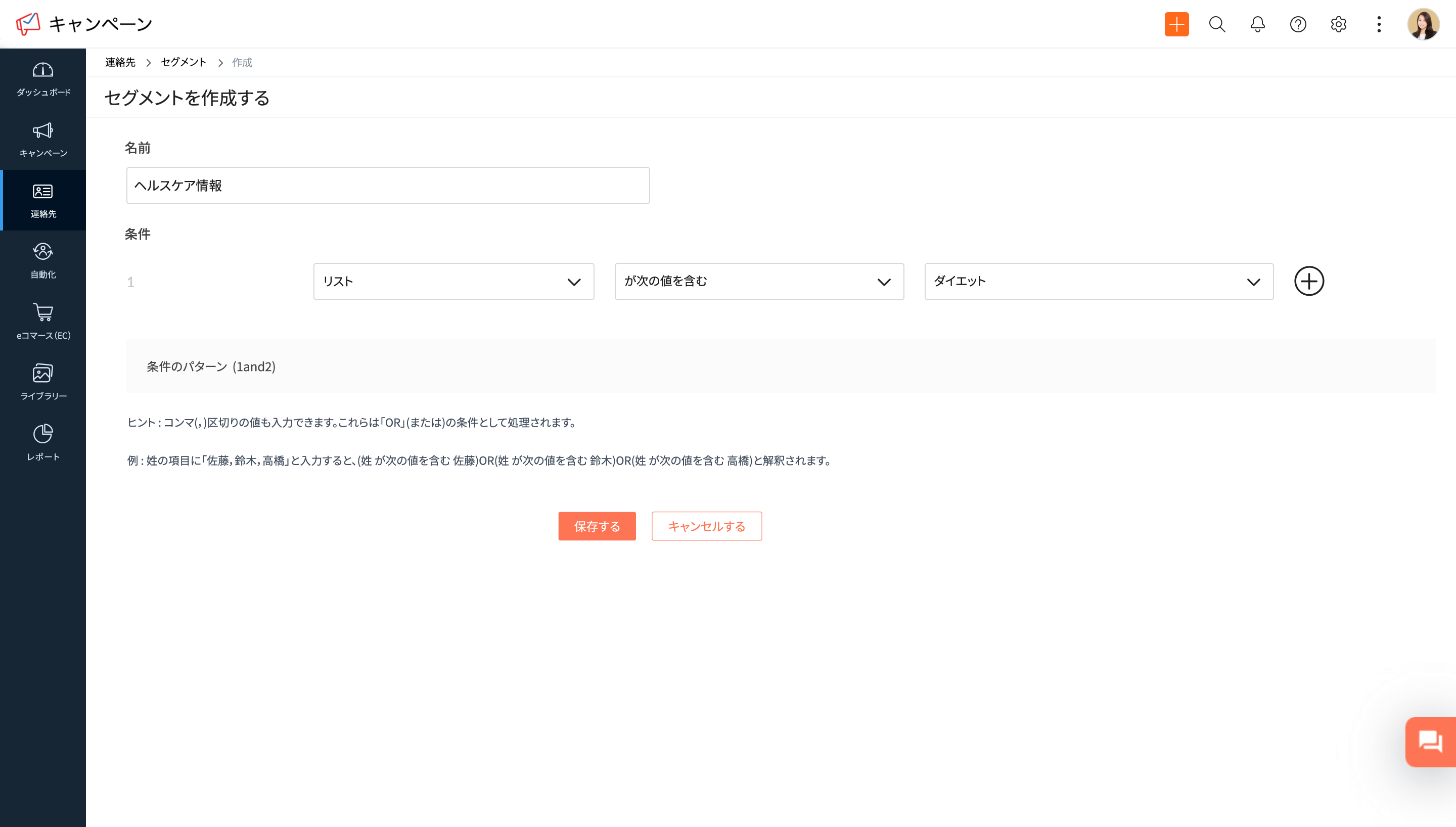Open the ダッシュボード dashboard icon
This screenshot has width=1456, height=827.
coord(43,70)
